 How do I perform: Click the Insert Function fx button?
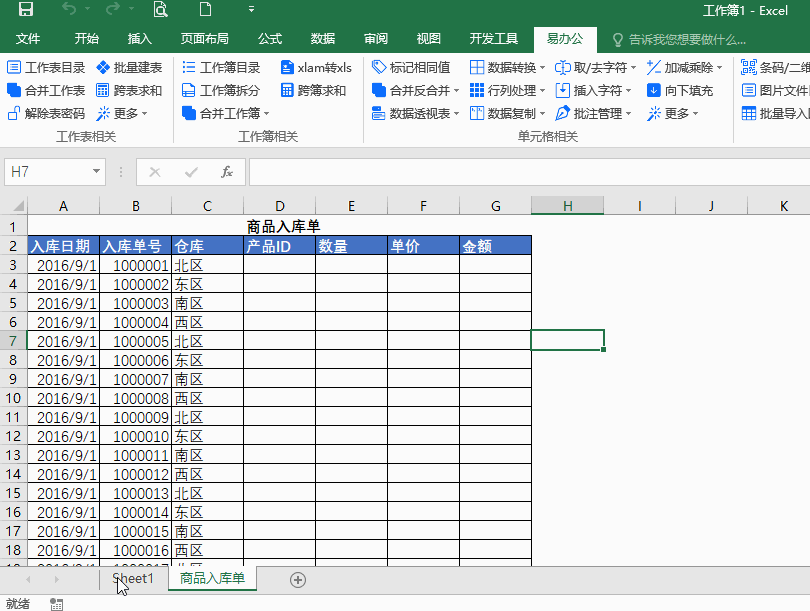[x=227, y=172]
